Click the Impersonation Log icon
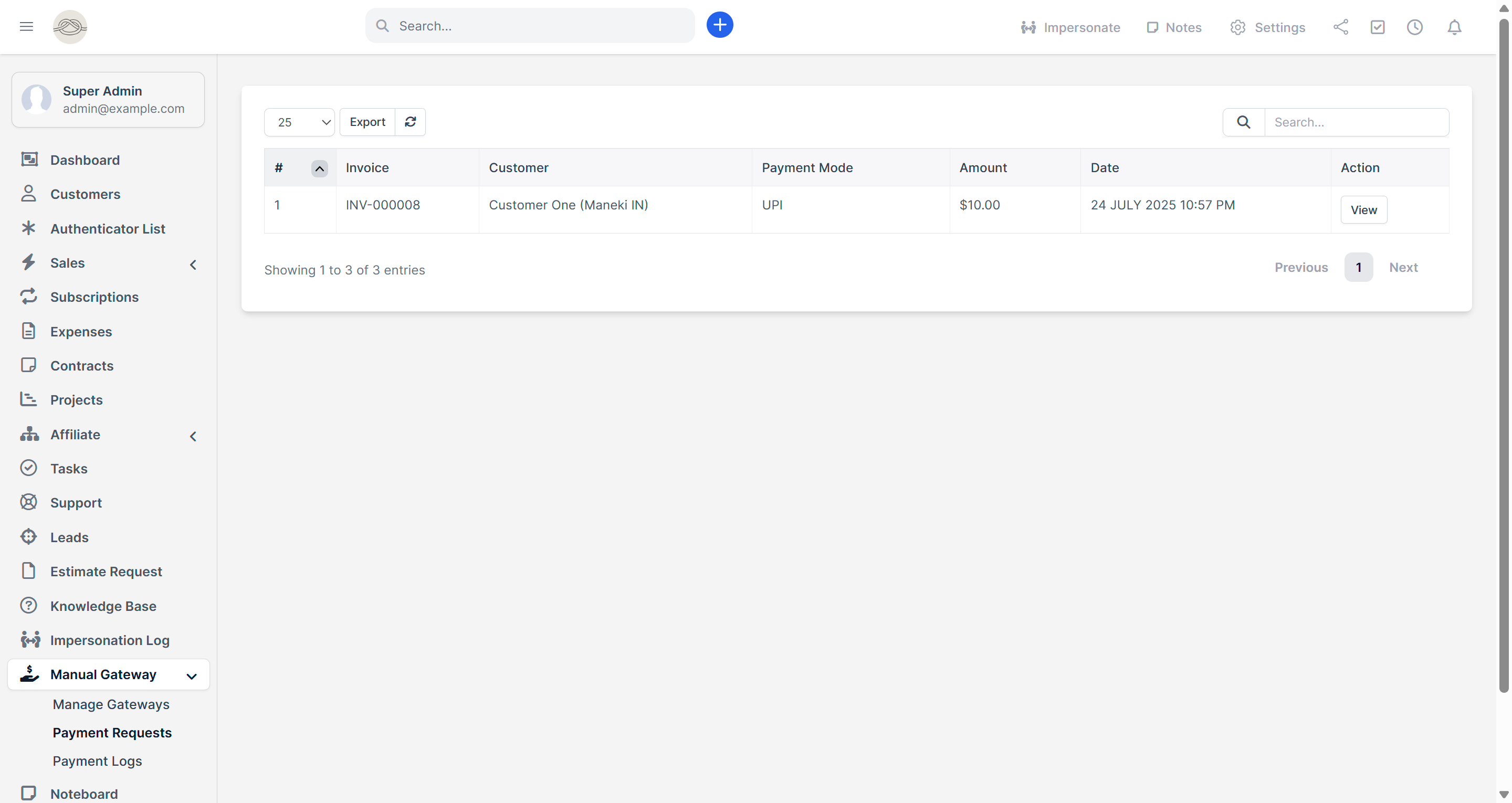 point(30,639)
